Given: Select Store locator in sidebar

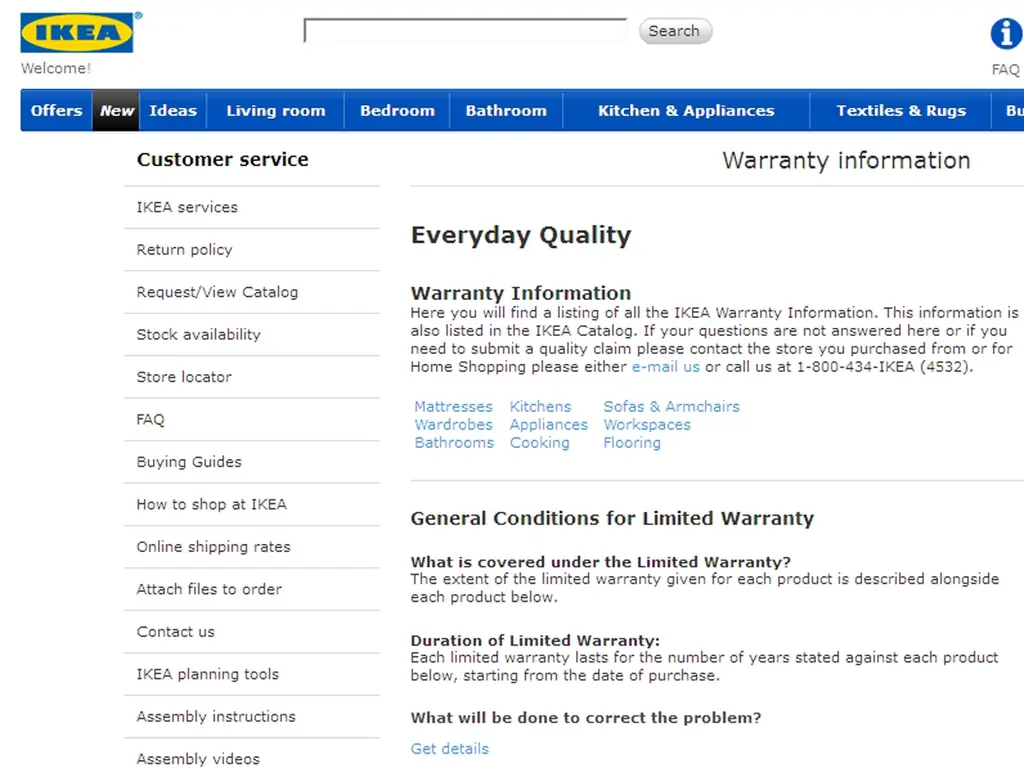Looking at the screenshot, I should pos(184,377).
